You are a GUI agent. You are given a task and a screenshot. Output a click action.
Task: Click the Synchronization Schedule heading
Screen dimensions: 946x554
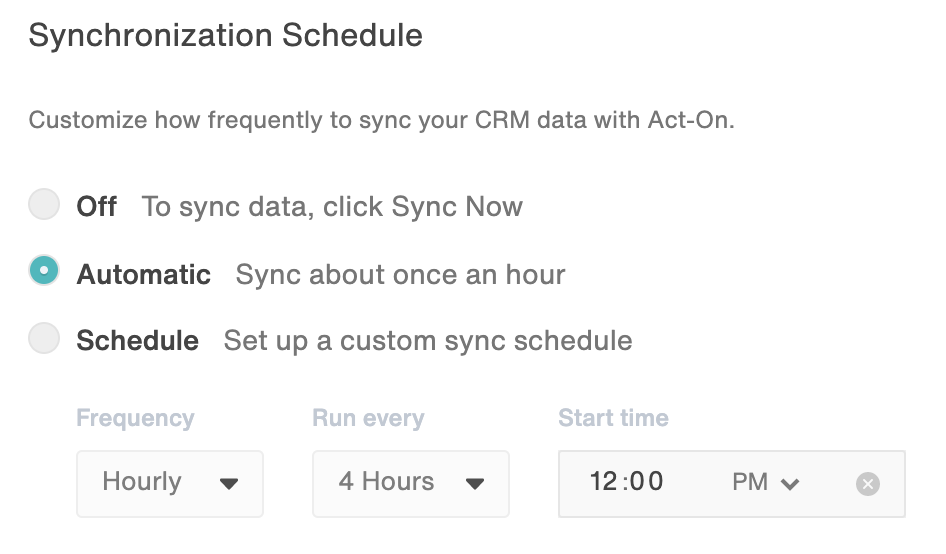click(x=226, y=35)
